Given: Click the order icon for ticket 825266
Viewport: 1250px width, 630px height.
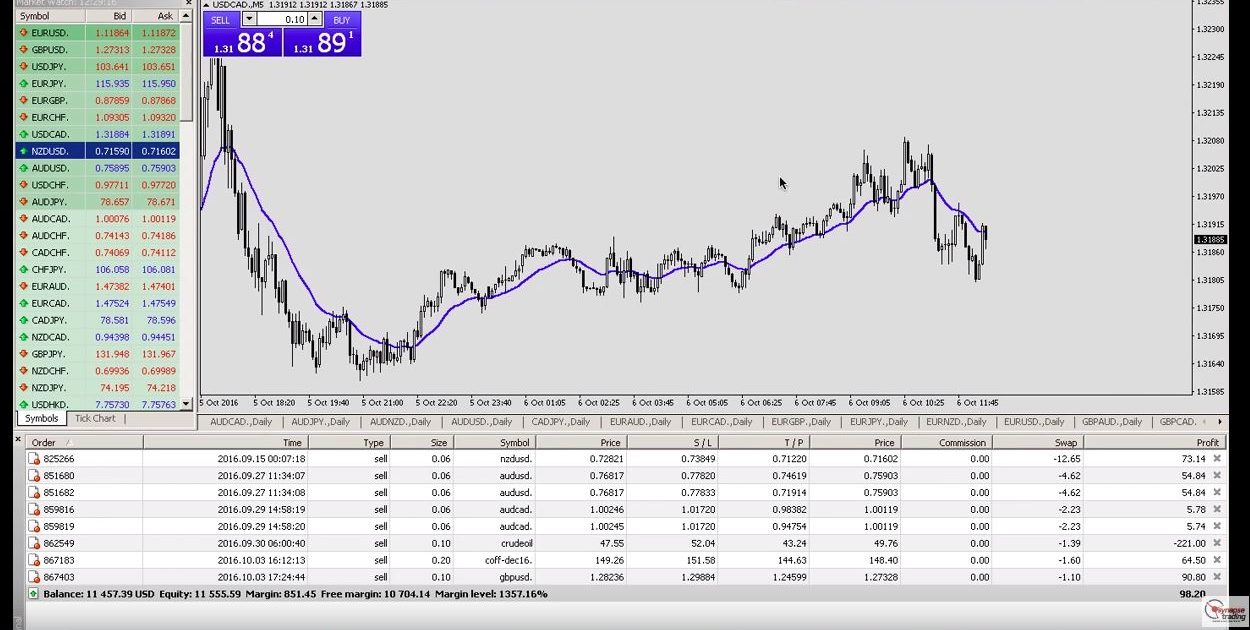Looking at the screenshot, I should click(x=35, y=459).
